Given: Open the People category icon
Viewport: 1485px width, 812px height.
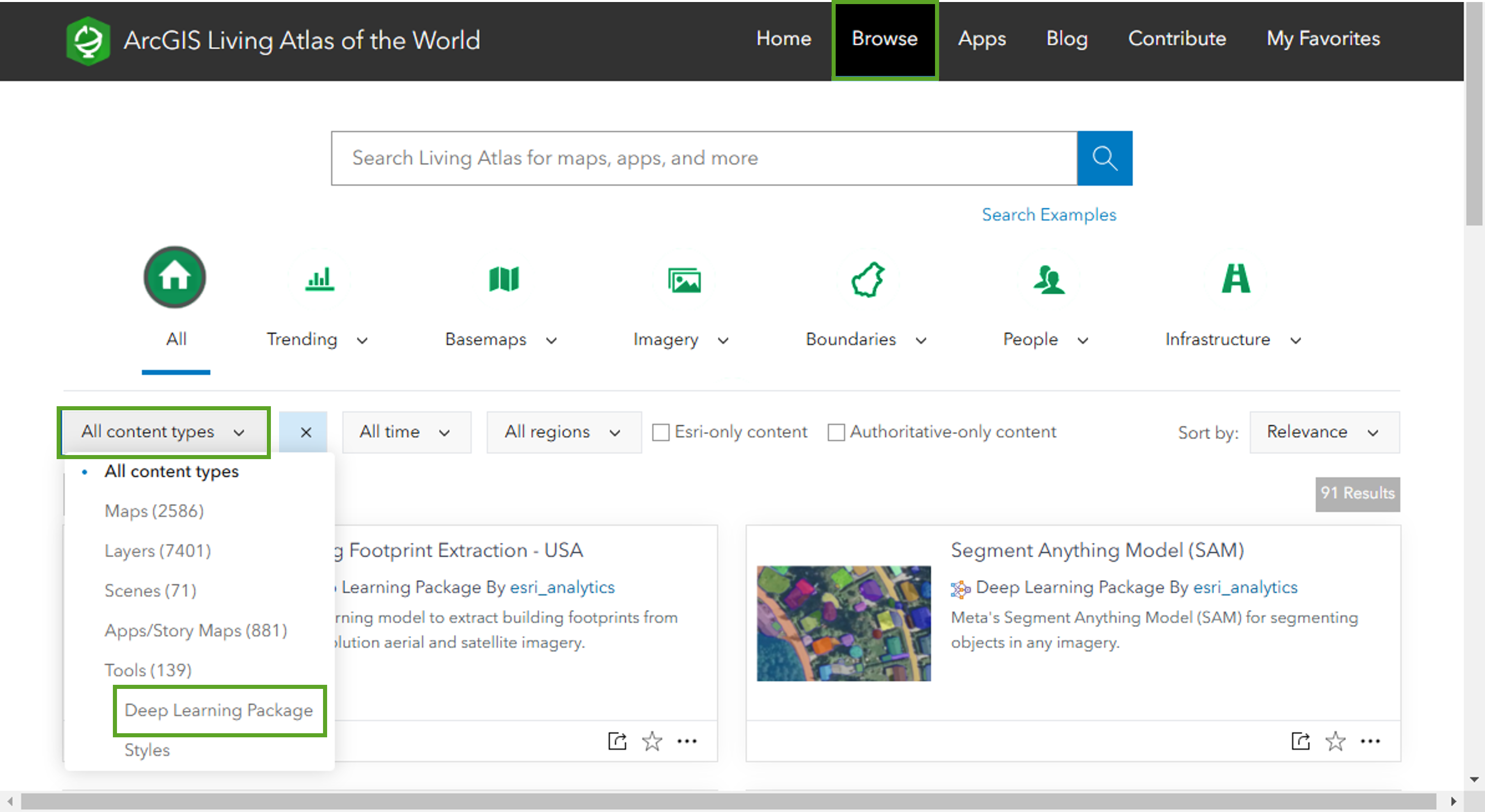Looking at the screenshot, I should [x=1048, y=280].
